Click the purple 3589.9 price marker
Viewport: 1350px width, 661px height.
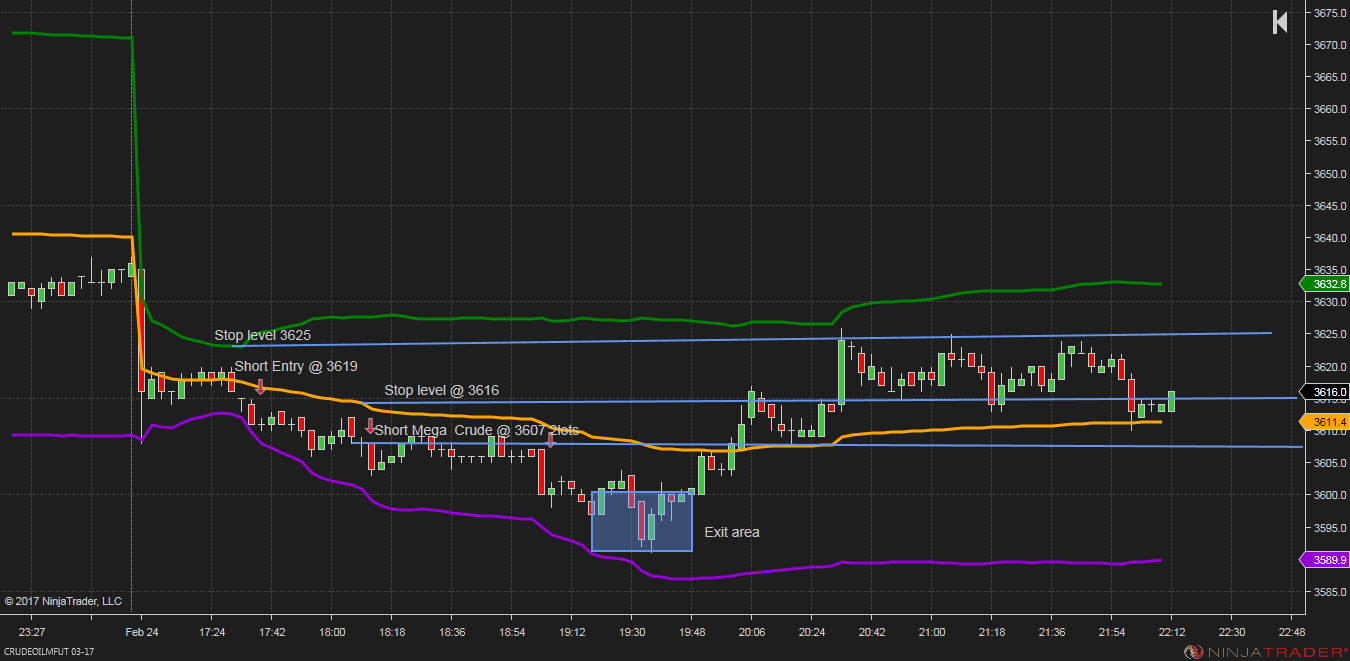(x=1323, y=560)
